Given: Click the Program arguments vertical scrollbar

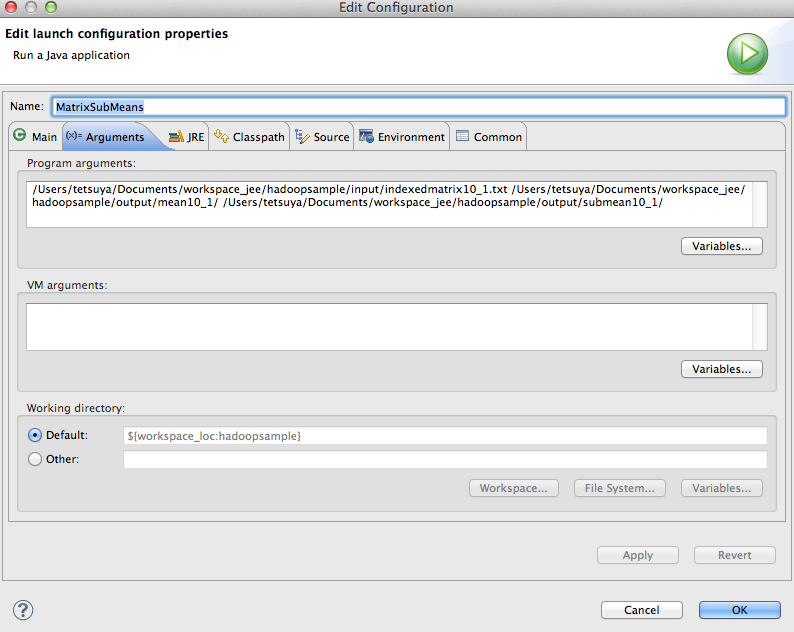Looking at the screenshot, I should [760, 205].
